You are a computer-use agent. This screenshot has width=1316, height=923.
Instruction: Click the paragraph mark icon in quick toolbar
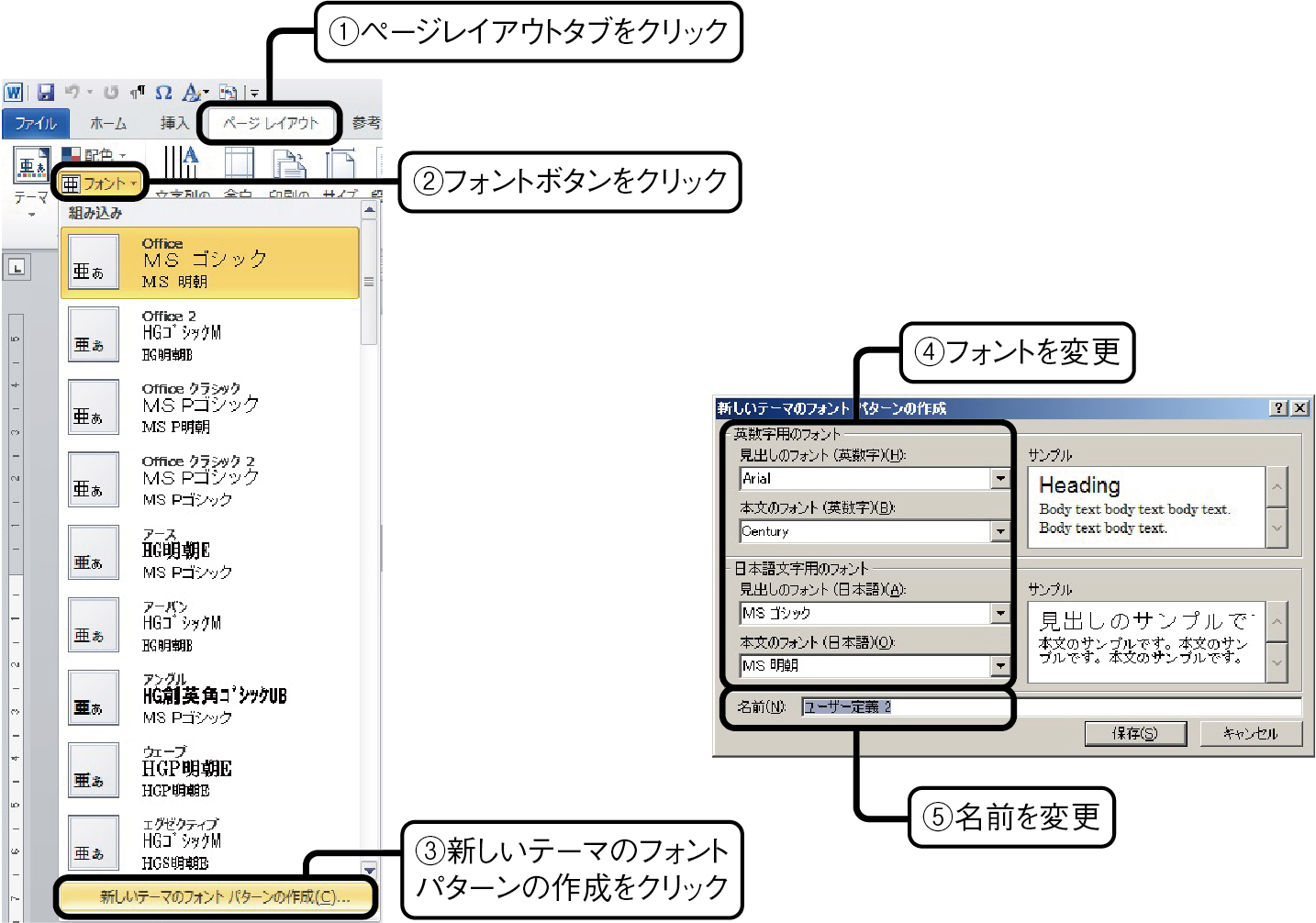click(137, 92)
